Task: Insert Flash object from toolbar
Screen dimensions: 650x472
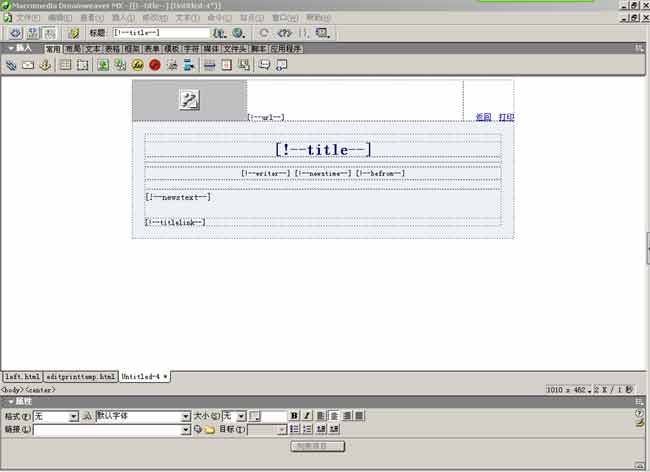Action: coord(137,65)
